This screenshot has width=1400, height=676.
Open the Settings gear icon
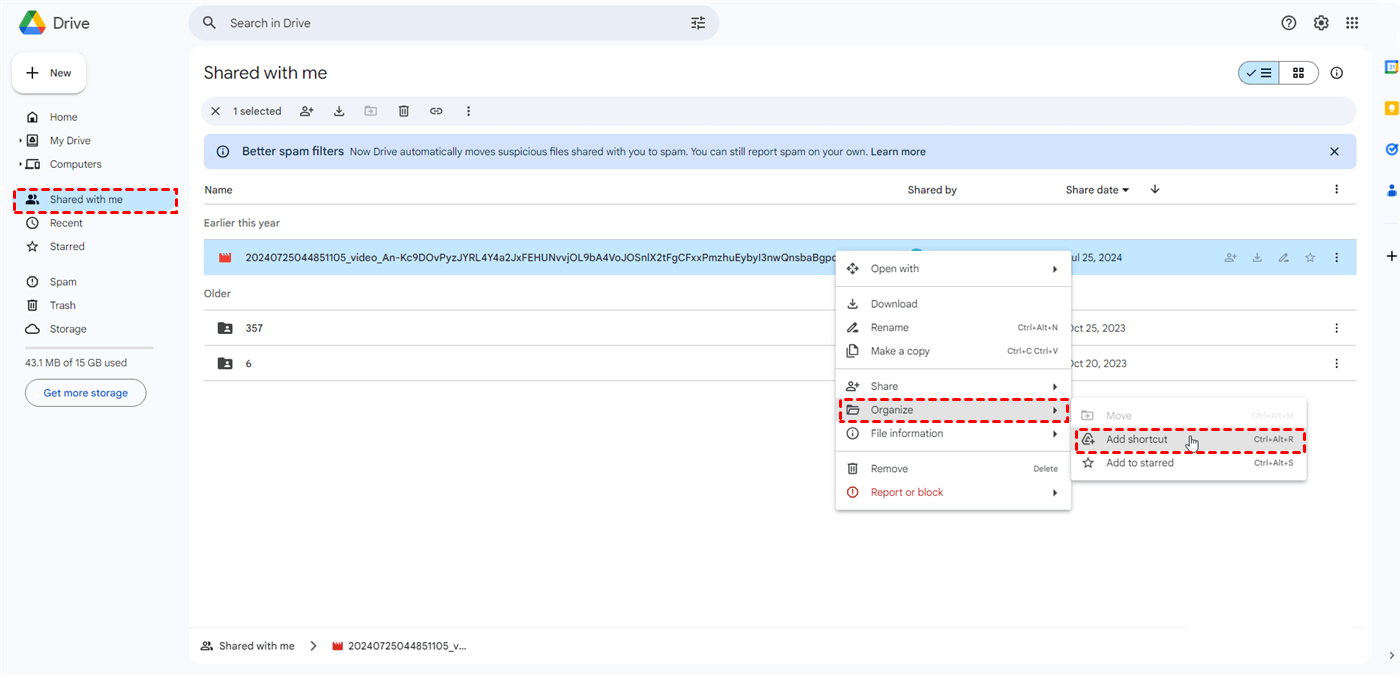tap(1321, 23)
